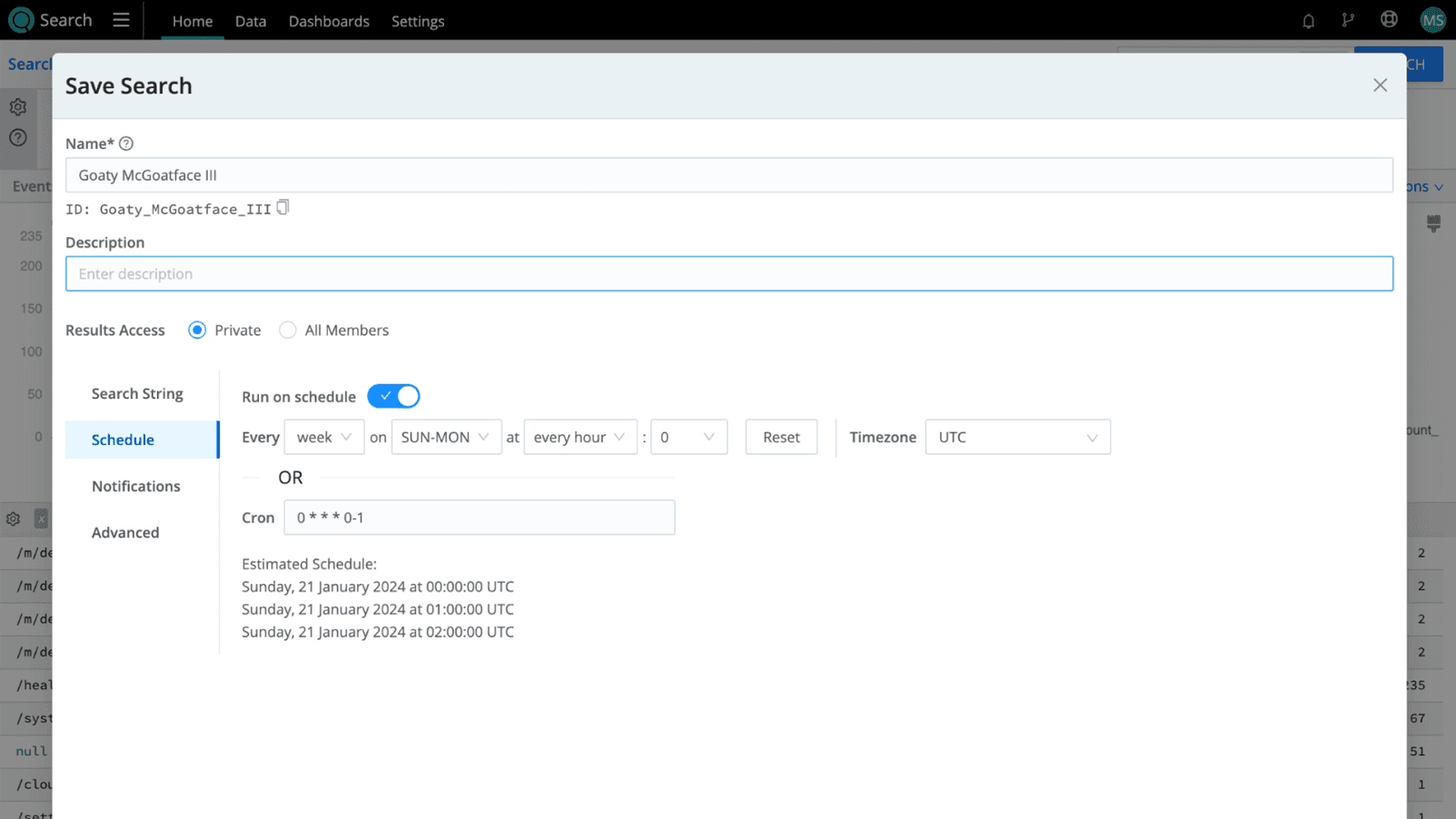Open the globe help icon

tap(1389, 20)
